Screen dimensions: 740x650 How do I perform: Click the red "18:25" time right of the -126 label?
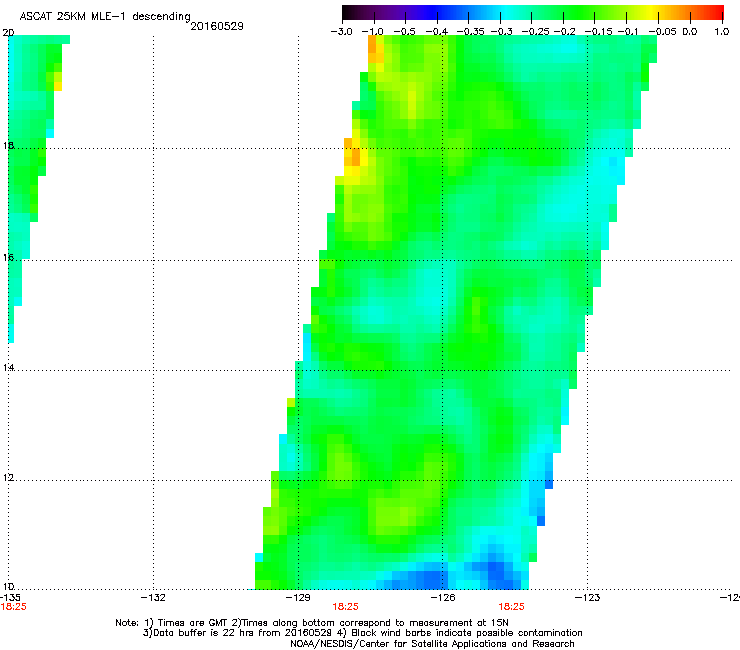pyautogui.click(x=512, y=607)
